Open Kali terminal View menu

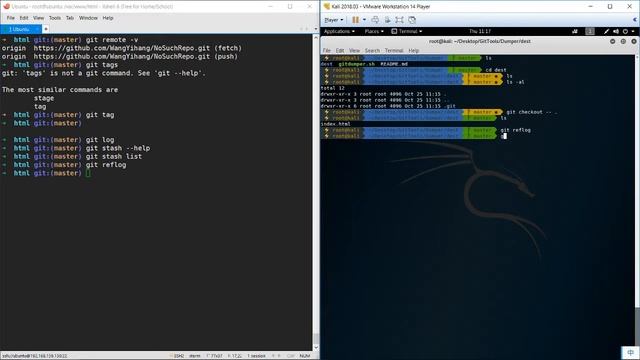[x=354, y=51]
